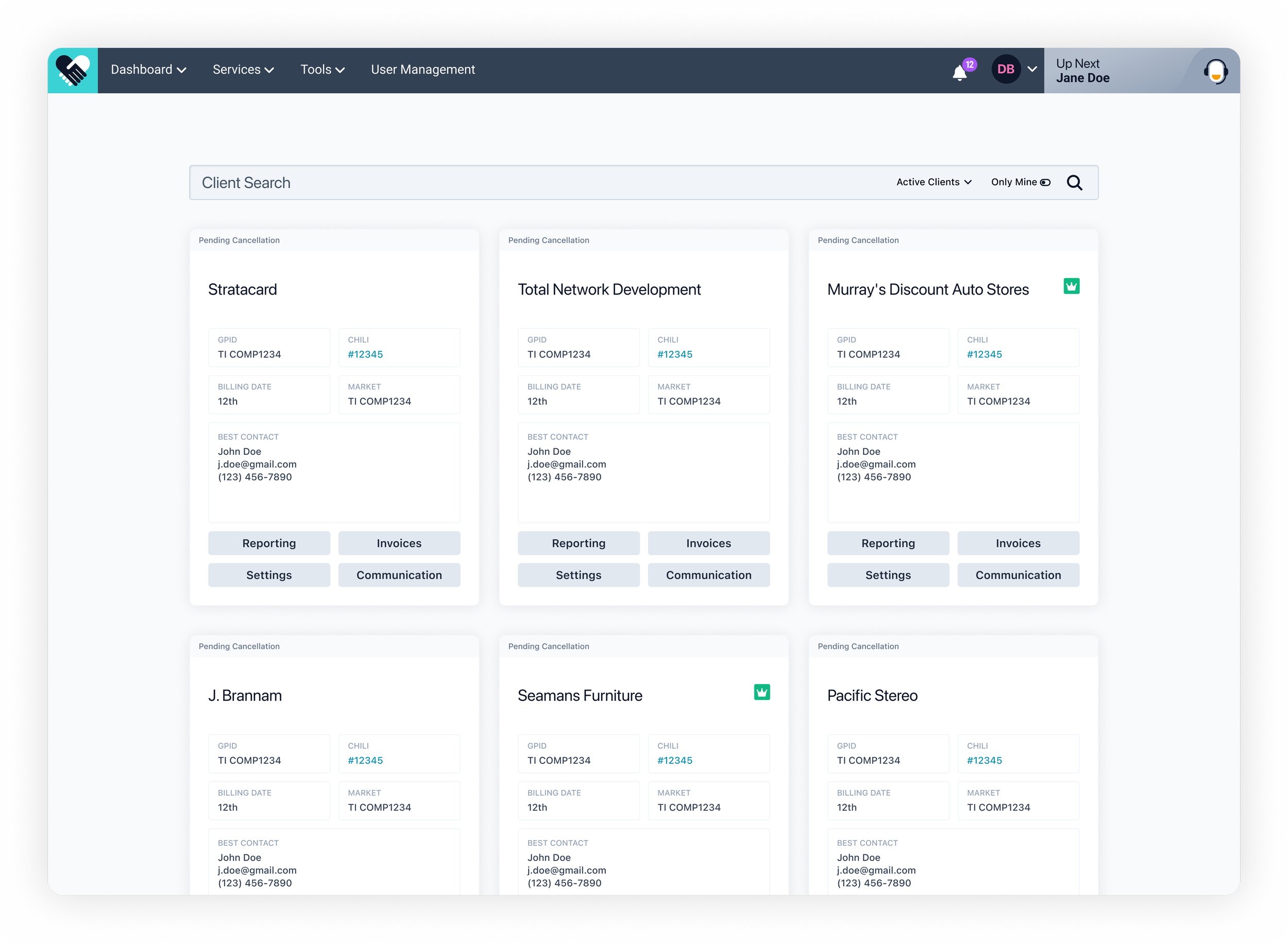Open Invoices for Total Network Development
Viewport: 1288px width, 943px height.
click(x=708, y=543)
